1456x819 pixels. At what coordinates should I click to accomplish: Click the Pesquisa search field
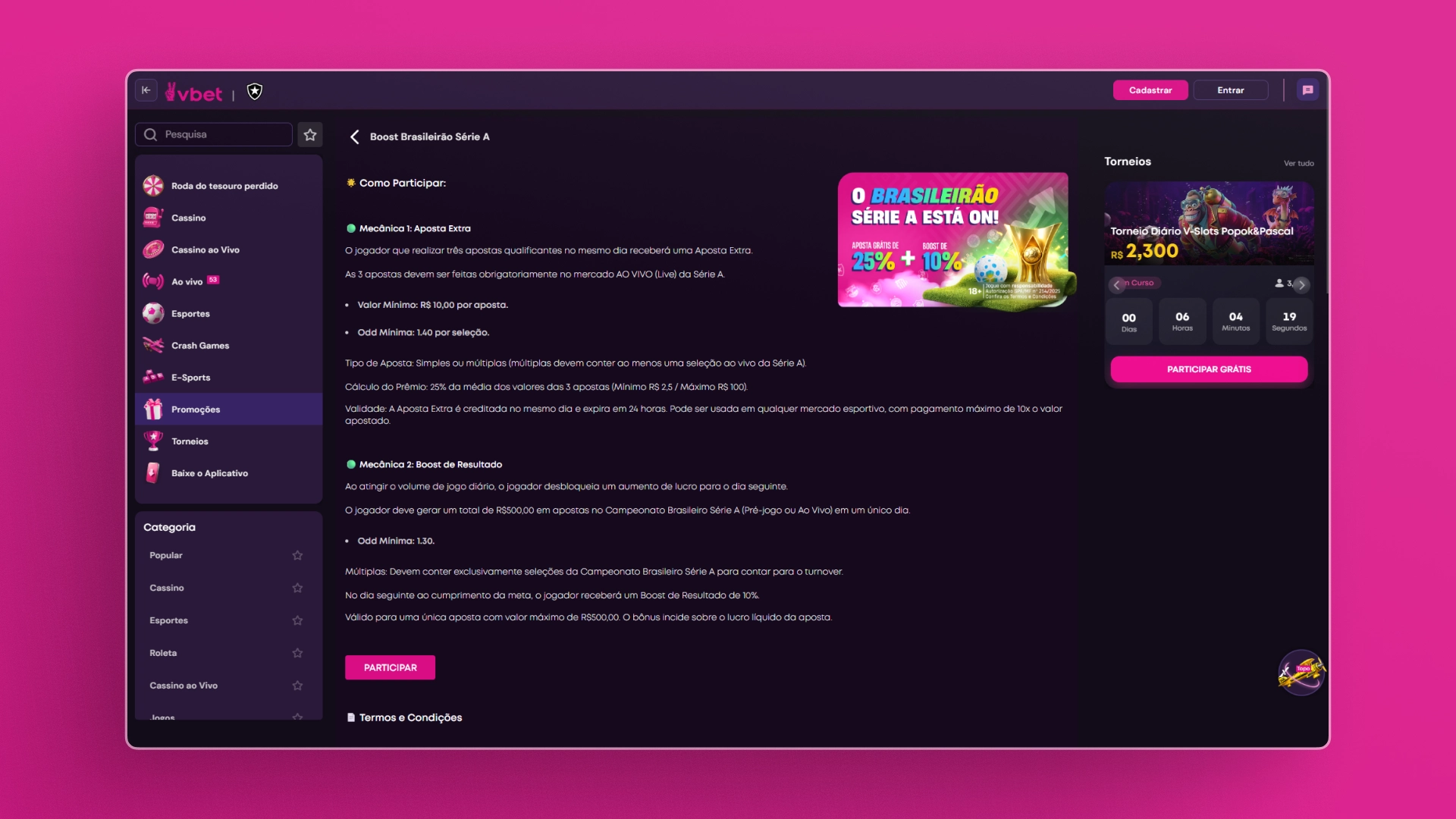[x=214, y=135]
